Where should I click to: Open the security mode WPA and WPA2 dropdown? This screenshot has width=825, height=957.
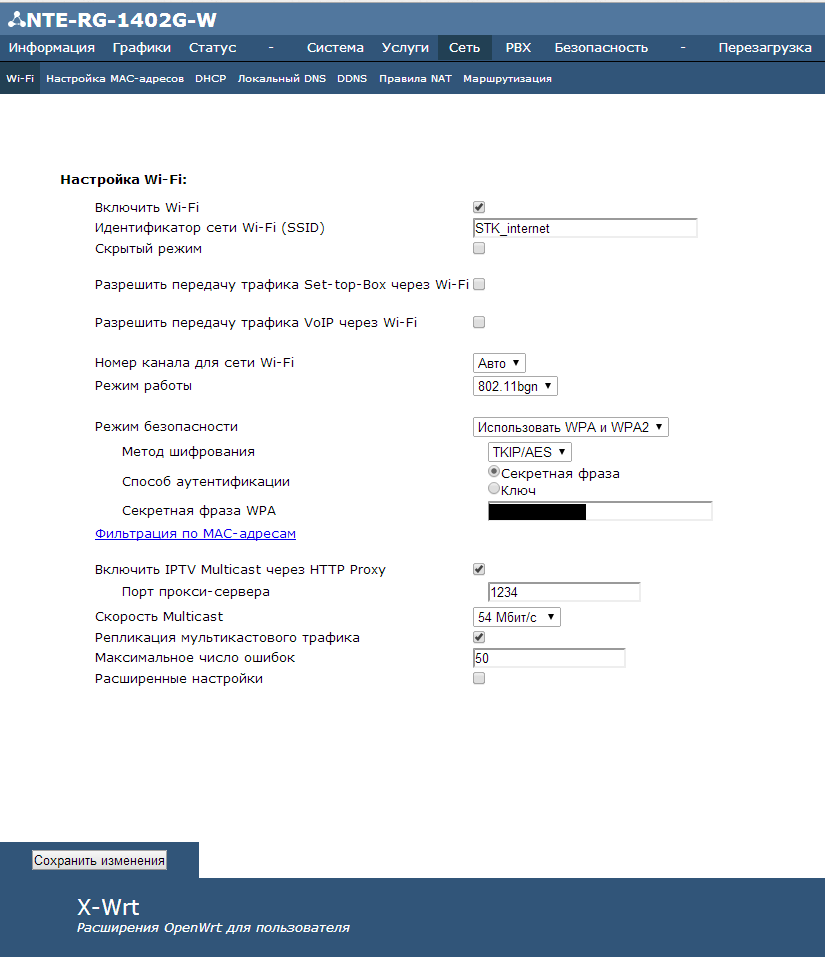570,427
